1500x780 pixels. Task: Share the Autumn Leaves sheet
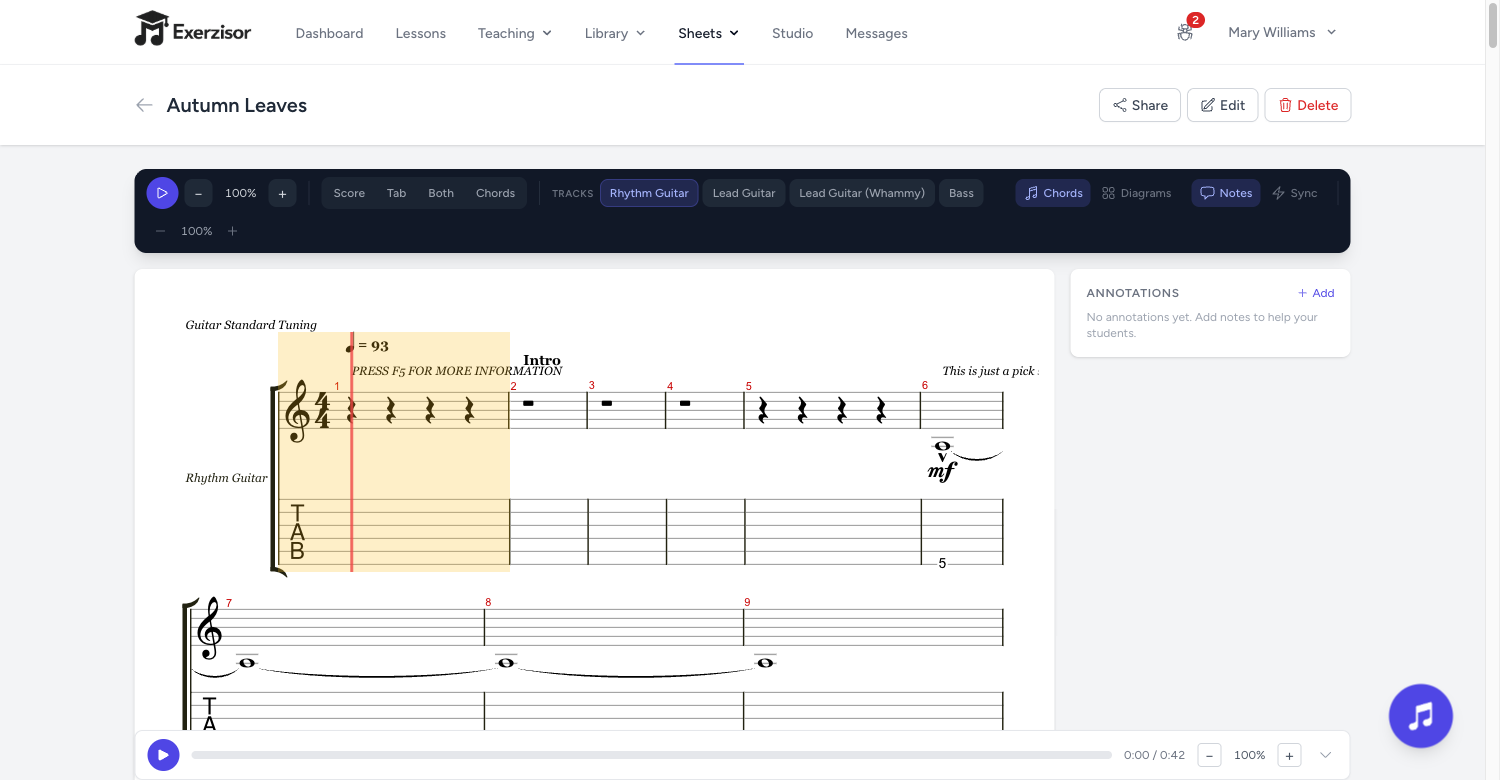(1140, 105)
